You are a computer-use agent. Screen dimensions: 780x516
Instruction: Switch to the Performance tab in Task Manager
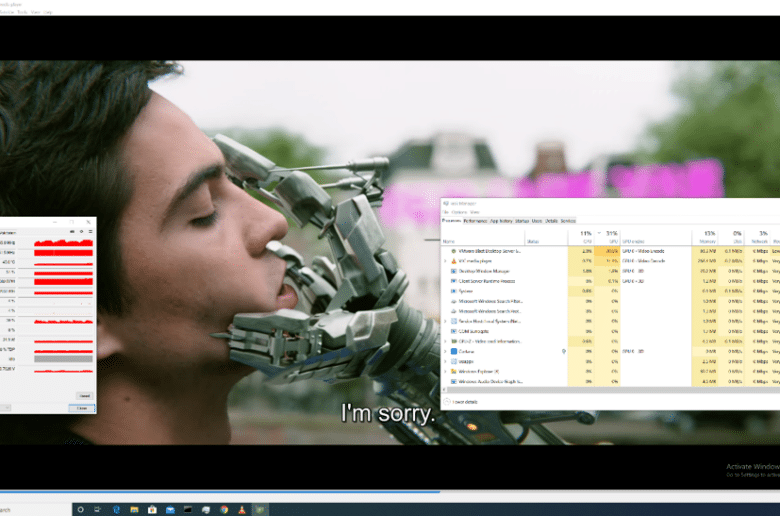475,221
